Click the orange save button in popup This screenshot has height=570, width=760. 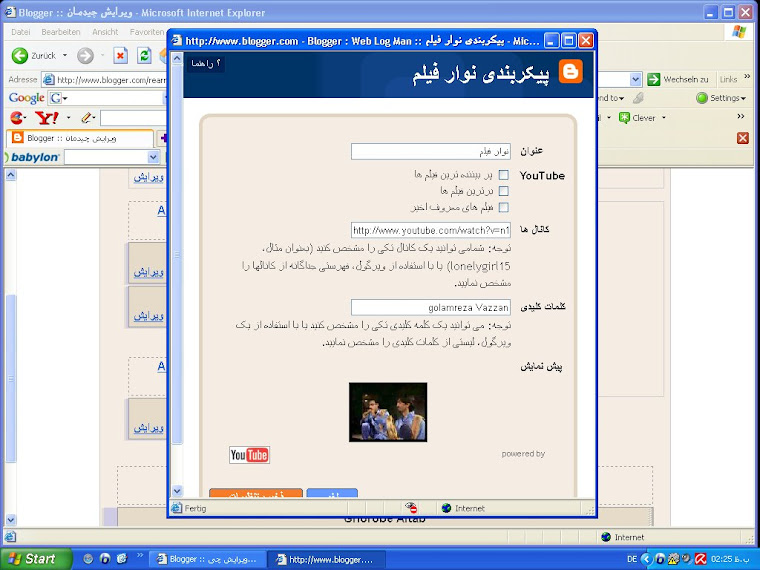coord(256,493)
